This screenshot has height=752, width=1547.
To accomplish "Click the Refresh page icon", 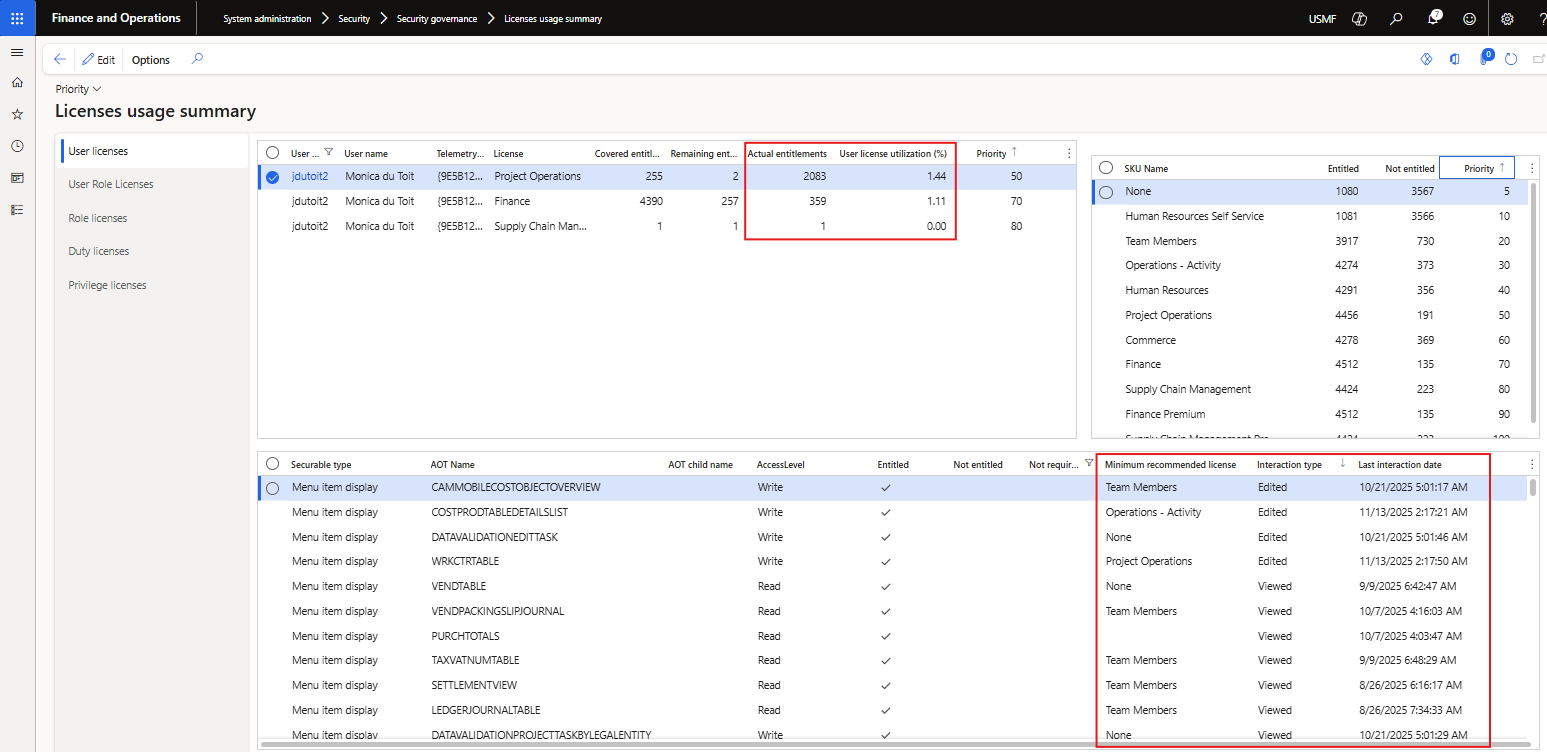I will coord(1511,60).
